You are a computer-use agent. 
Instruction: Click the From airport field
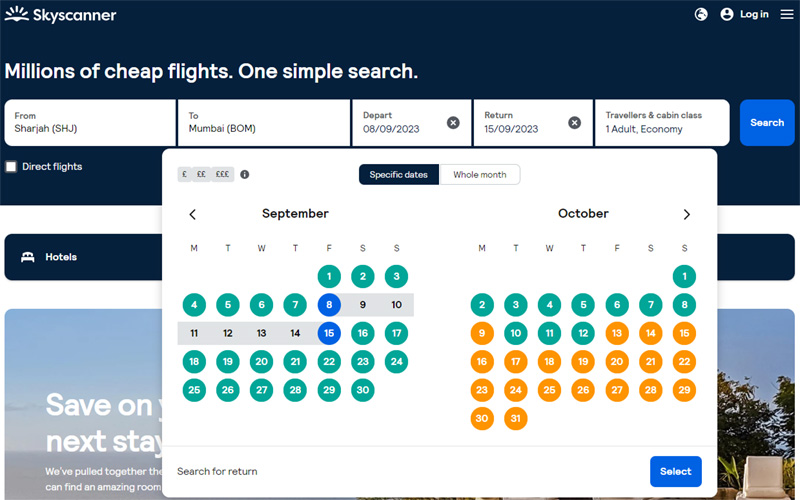point(90,122)
